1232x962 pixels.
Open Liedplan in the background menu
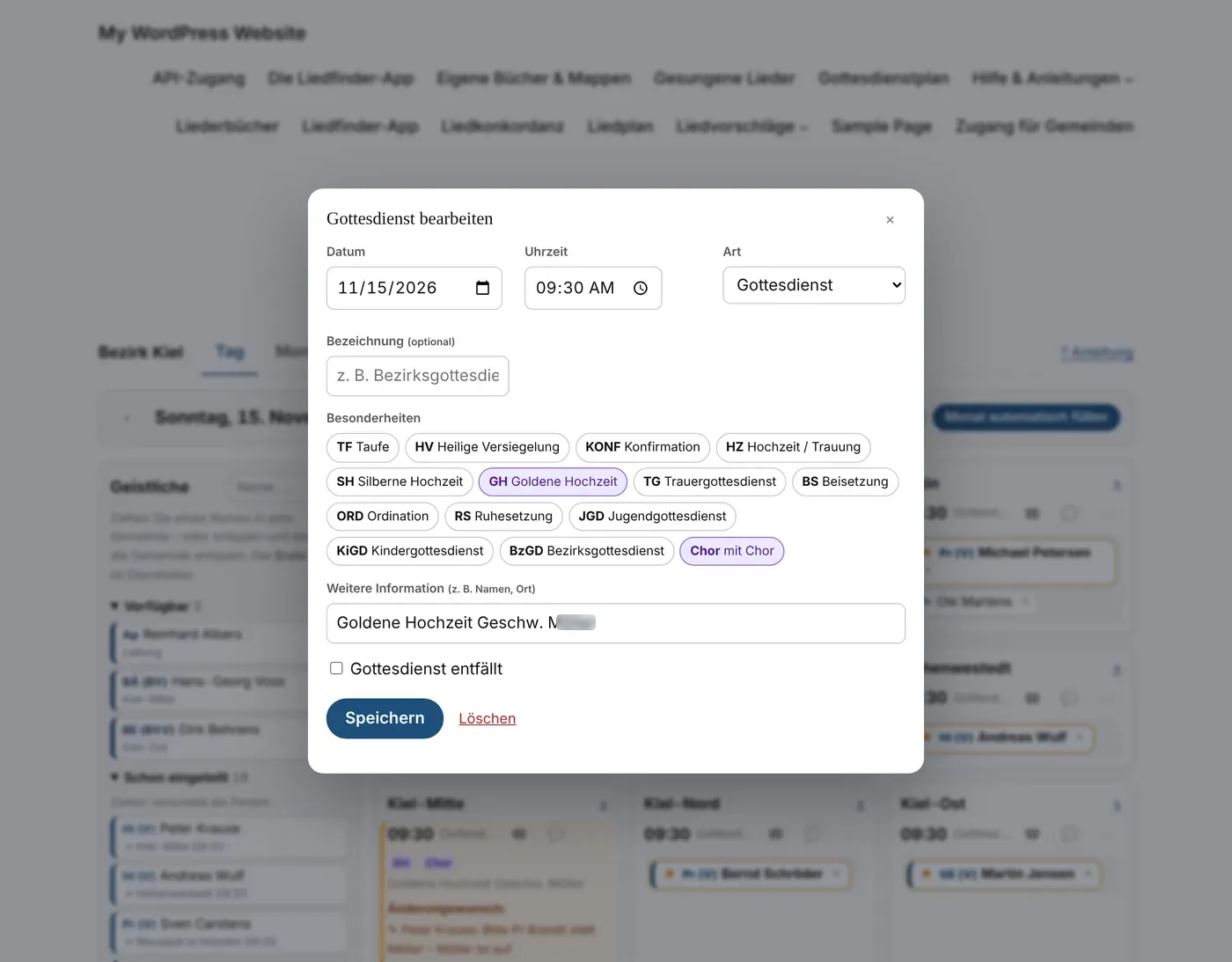pyautogui.click(x=620, y=126)
